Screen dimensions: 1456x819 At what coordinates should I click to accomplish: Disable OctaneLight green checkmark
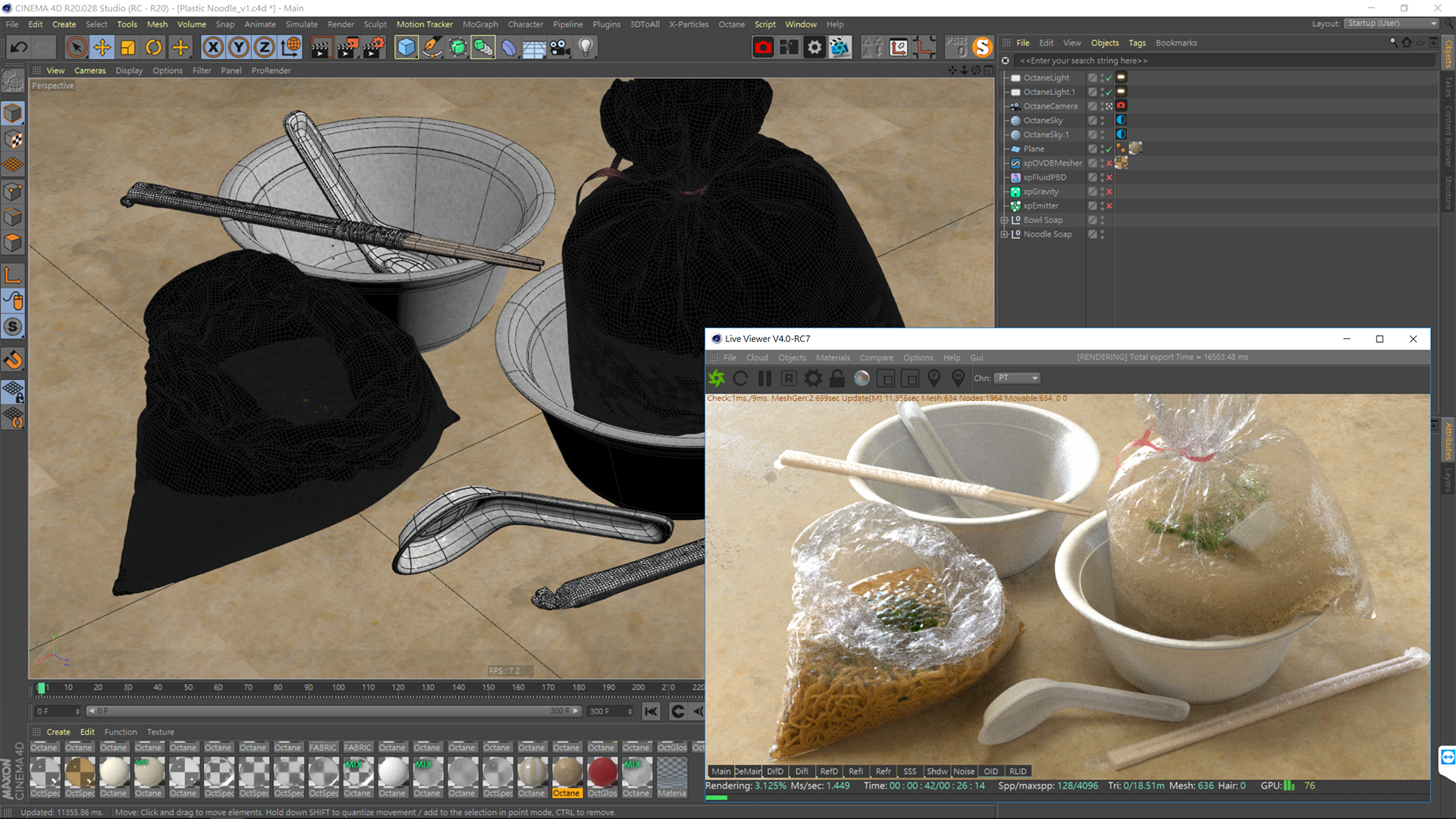[1109, 78]
